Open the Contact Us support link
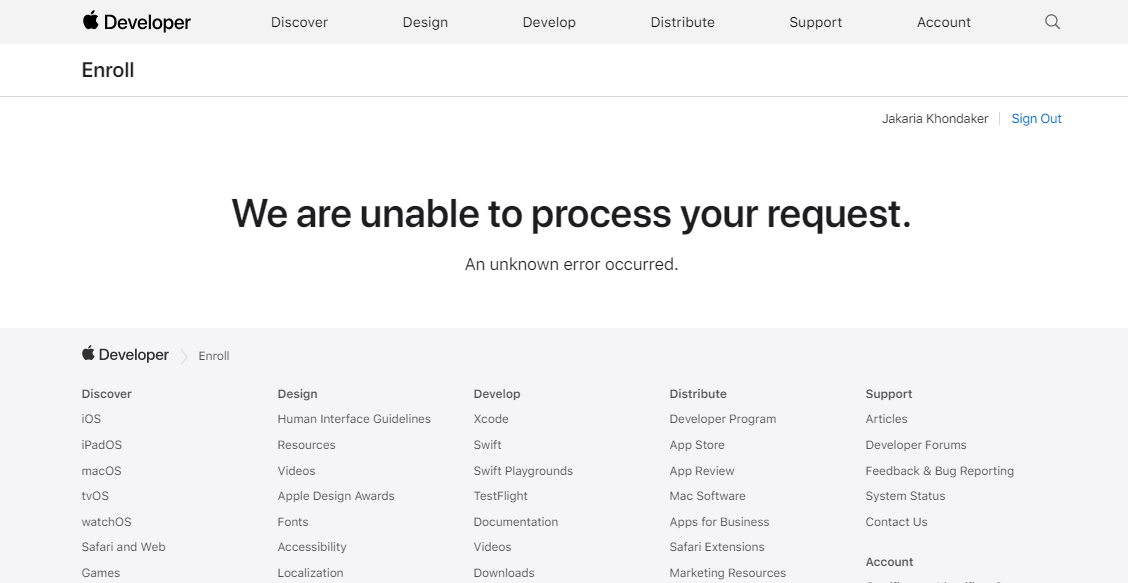The height and width of the screenshot is (583, 1128). coord(896,521)
